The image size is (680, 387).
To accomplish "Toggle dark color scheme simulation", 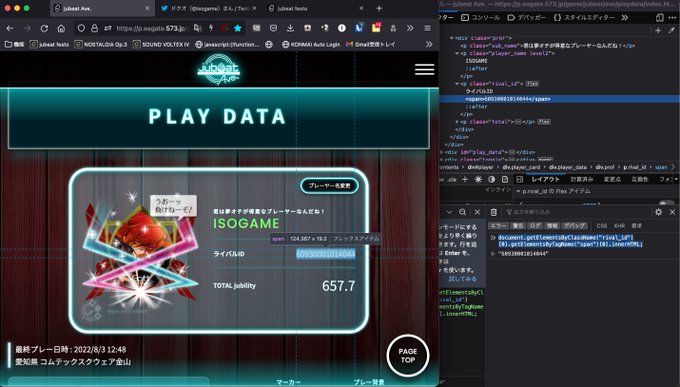I will 491,179.
